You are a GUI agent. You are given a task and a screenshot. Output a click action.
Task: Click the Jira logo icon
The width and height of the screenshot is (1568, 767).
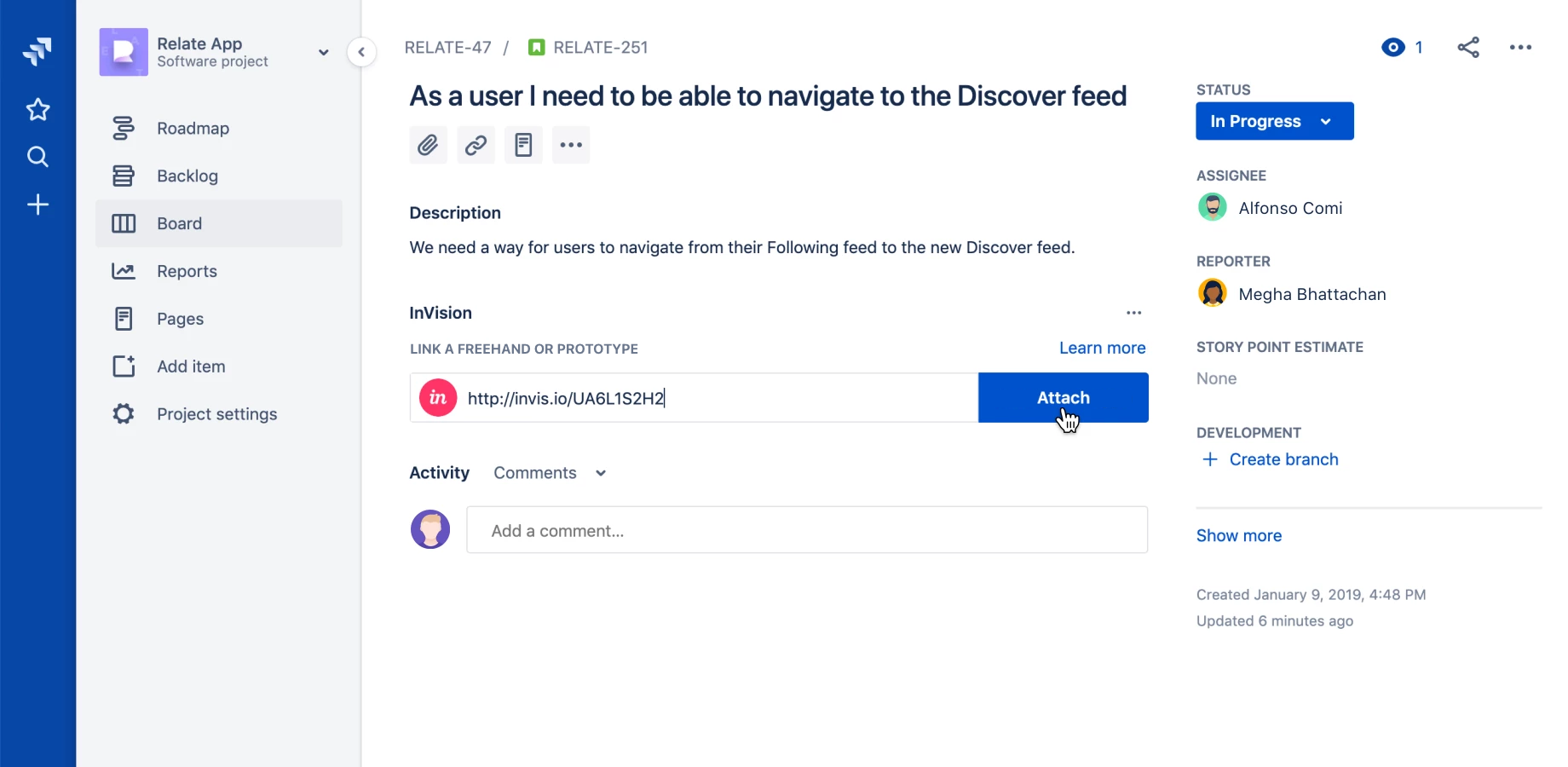(37, 51)
